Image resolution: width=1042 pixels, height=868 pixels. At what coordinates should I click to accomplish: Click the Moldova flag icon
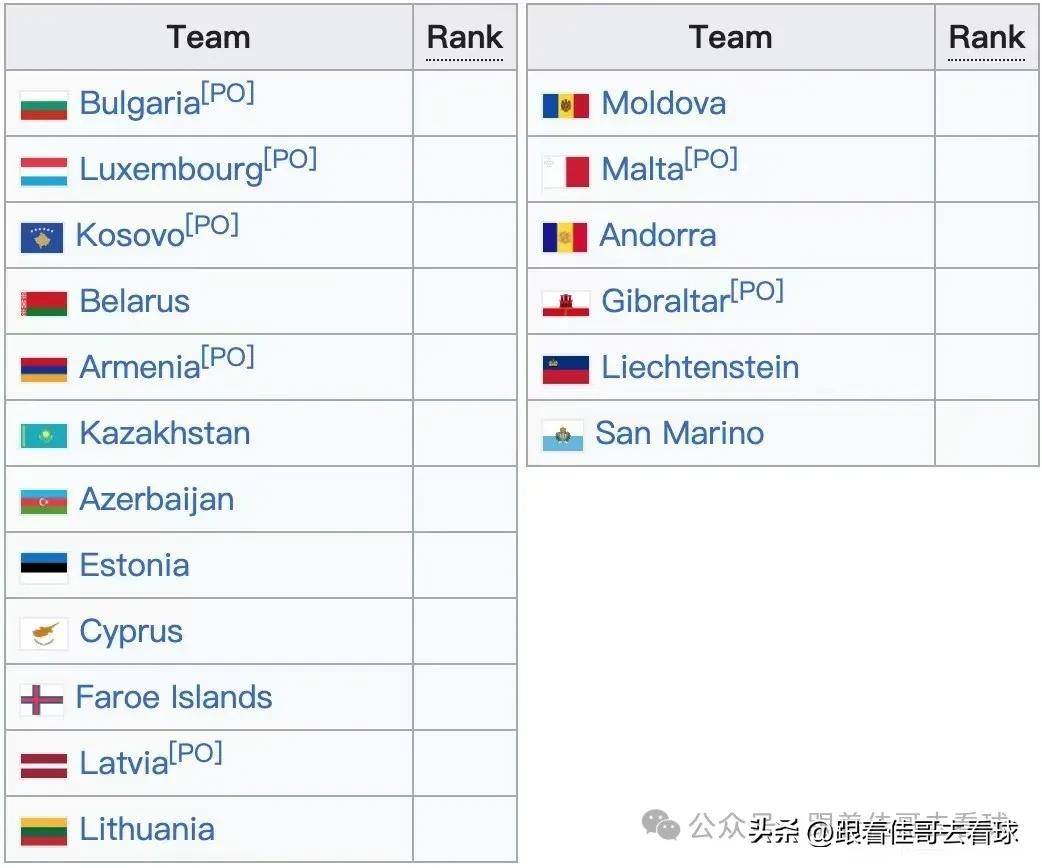pyautogui.click(x=566, y=105)
